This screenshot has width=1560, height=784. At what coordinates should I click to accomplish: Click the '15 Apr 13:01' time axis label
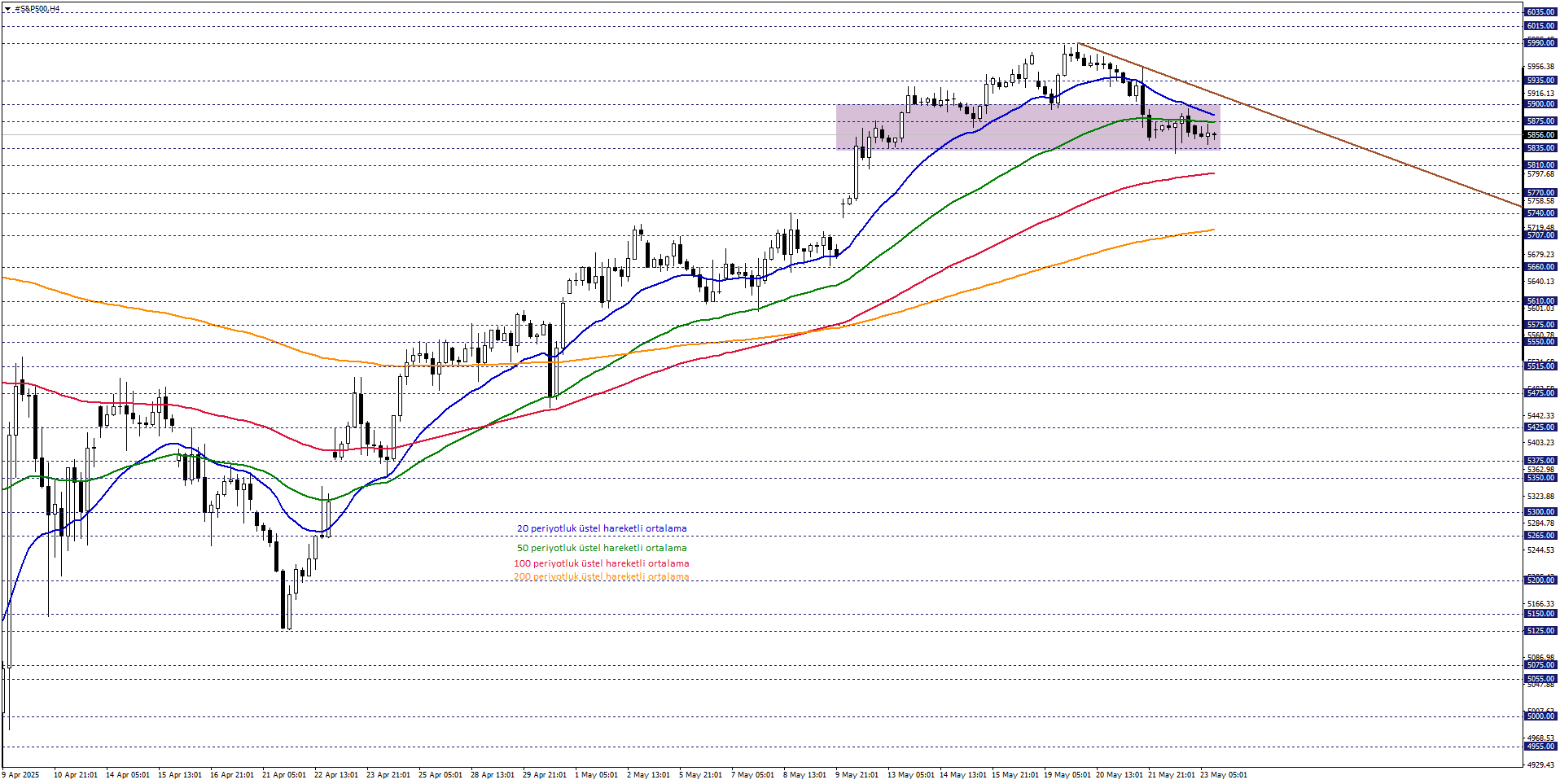pos(180,775)
